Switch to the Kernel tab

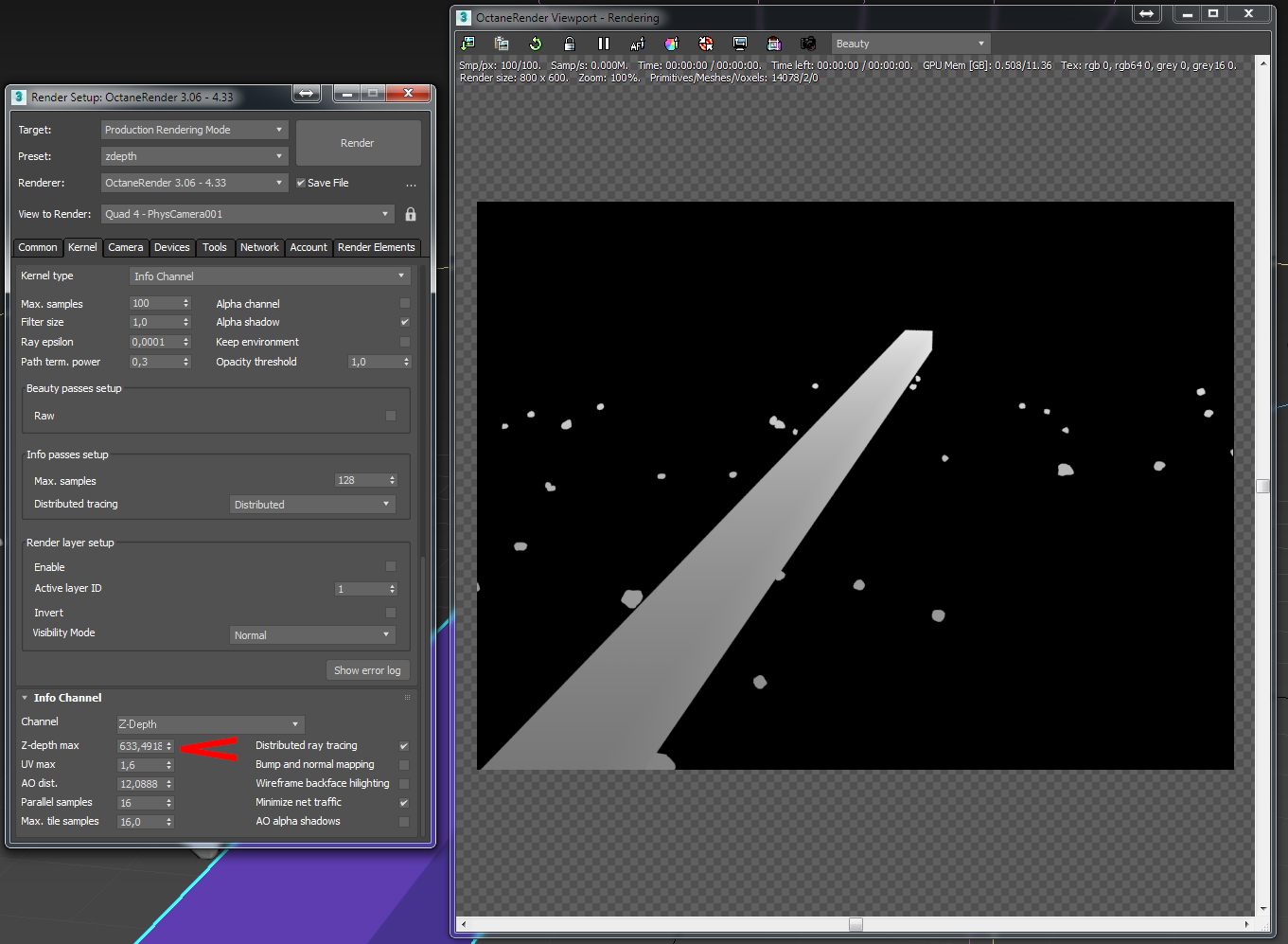pos(82,247)
